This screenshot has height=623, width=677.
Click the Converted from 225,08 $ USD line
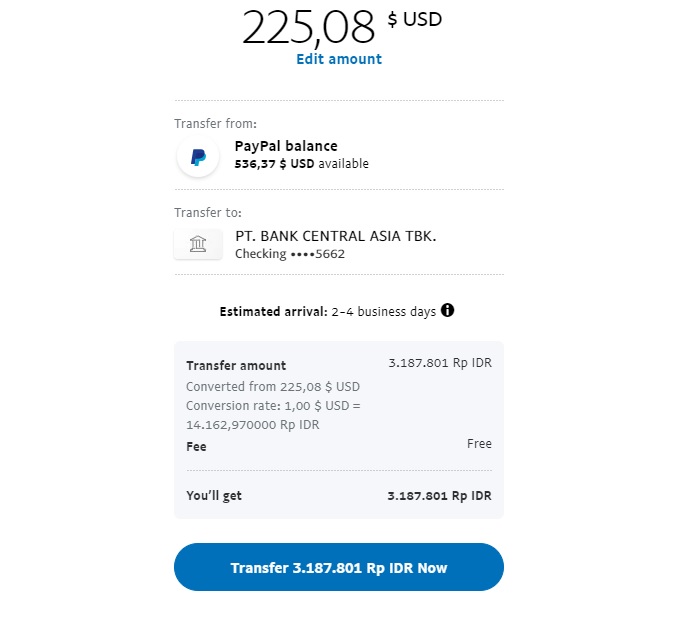tap(273, 387)
